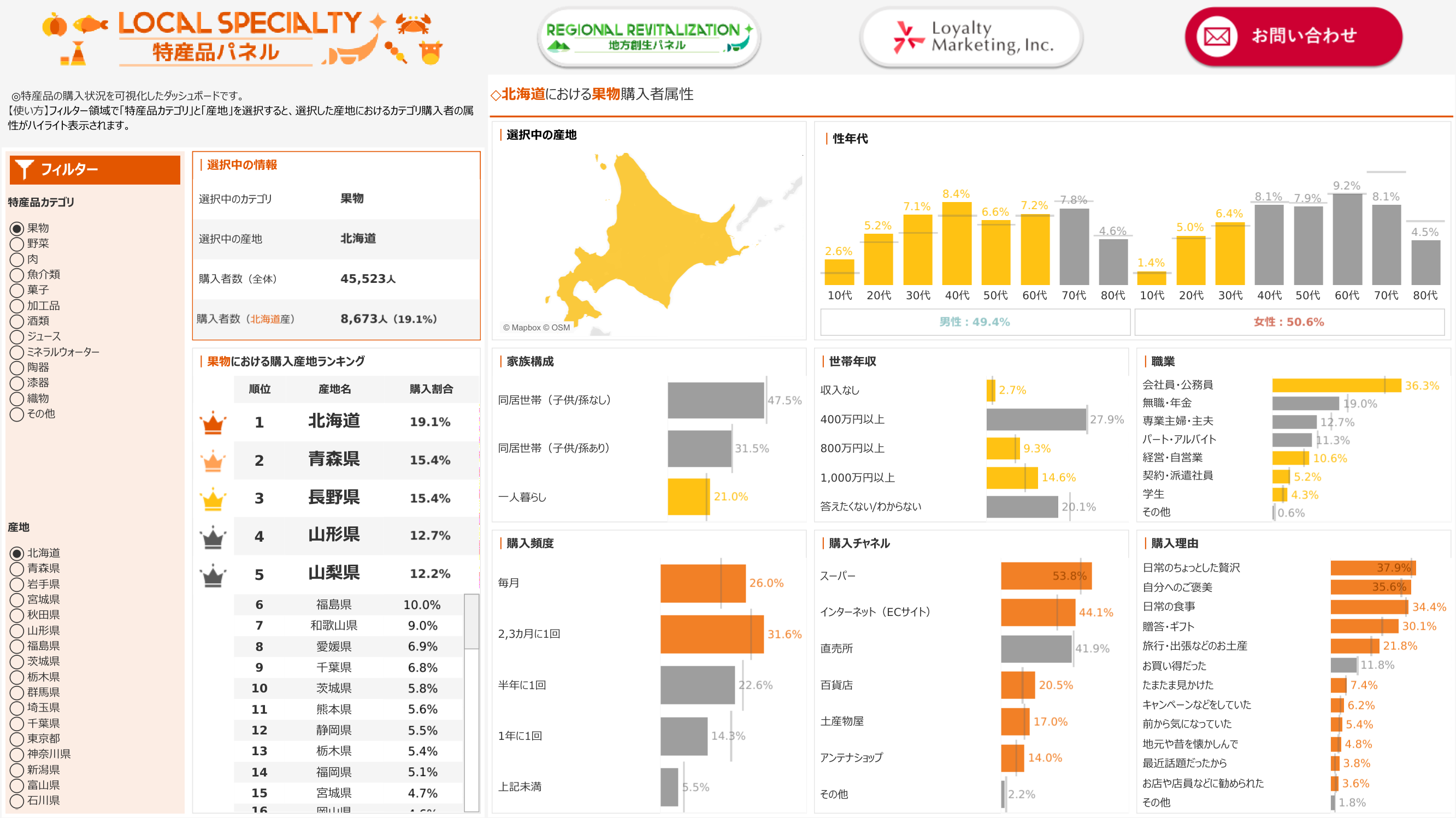Click the filter funnel icon

pyautogui.click(x=23, y=169)
